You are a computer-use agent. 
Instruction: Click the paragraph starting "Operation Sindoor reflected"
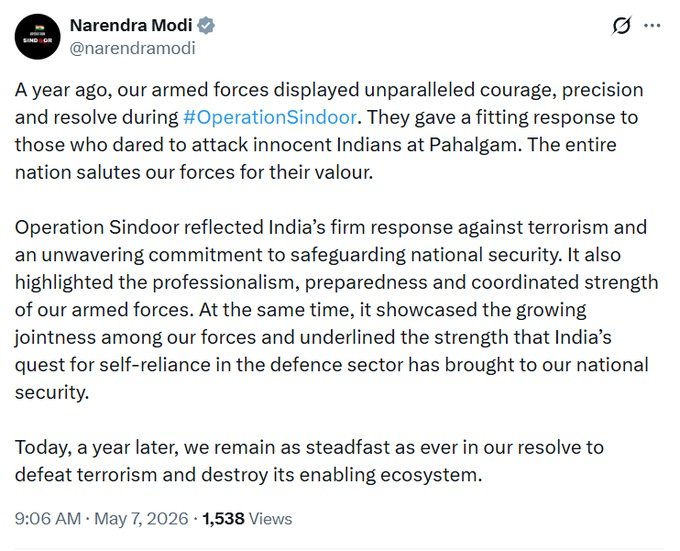tap(337, 310)
